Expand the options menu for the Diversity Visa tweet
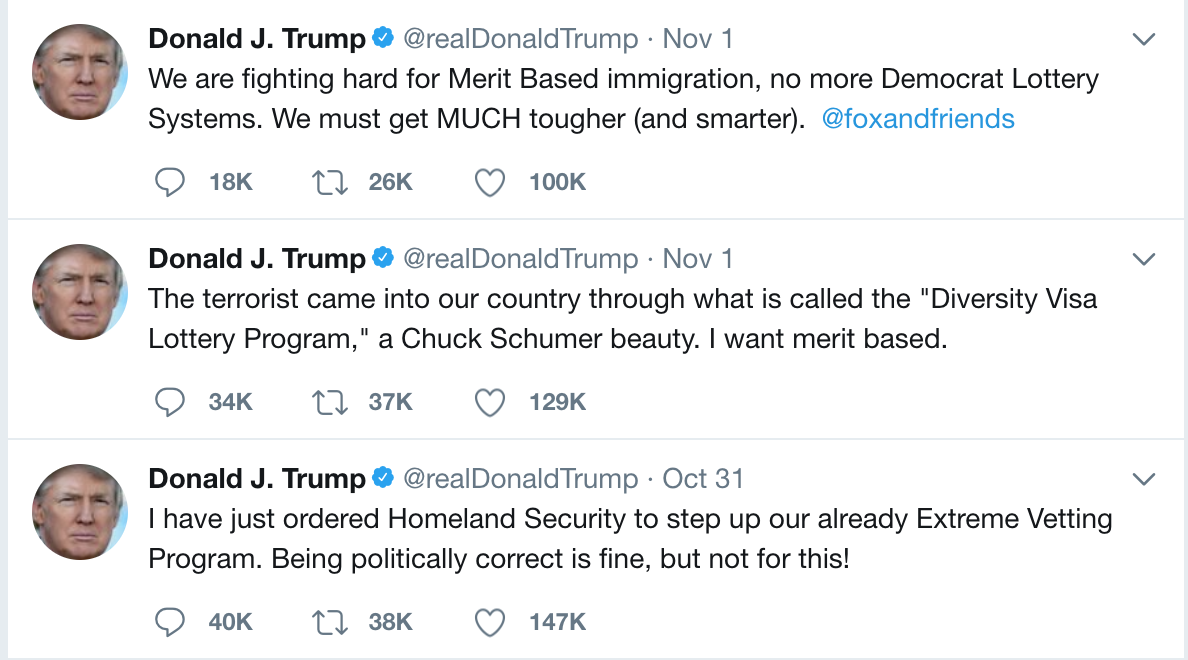The image size is (1188, 660). [x=1143, y=260]
